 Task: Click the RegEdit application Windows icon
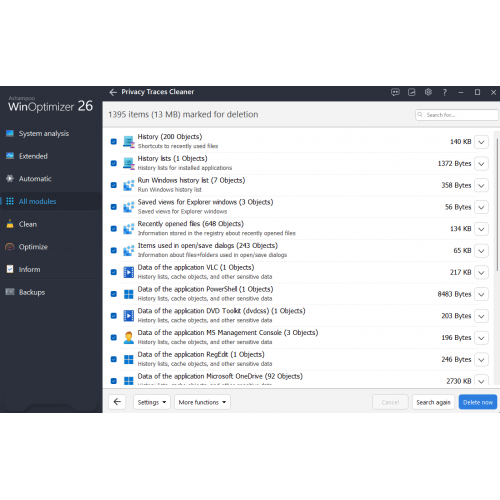(x=128, y=359)
